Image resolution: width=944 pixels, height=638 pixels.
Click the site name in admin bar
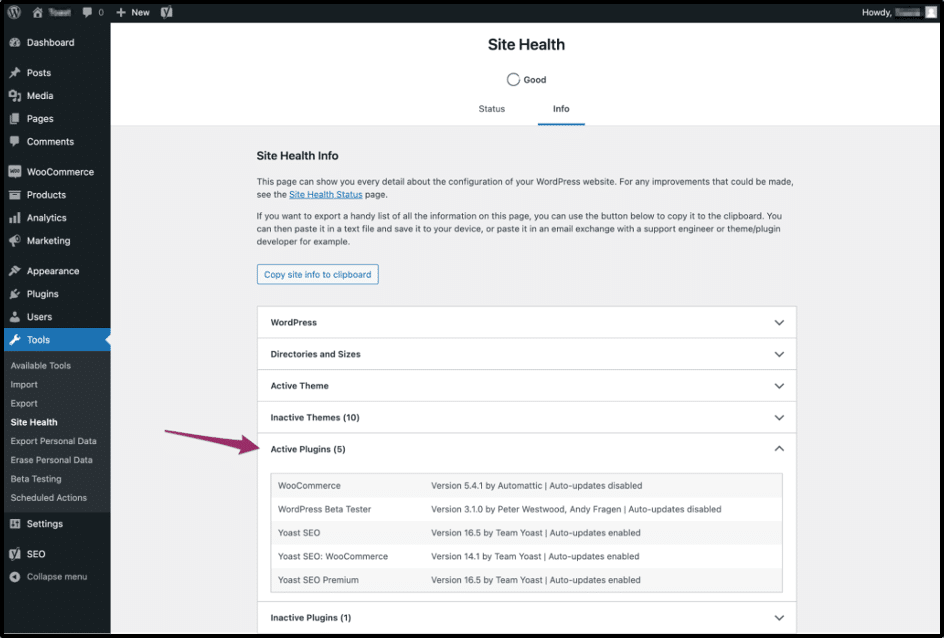tap(60, 12)
